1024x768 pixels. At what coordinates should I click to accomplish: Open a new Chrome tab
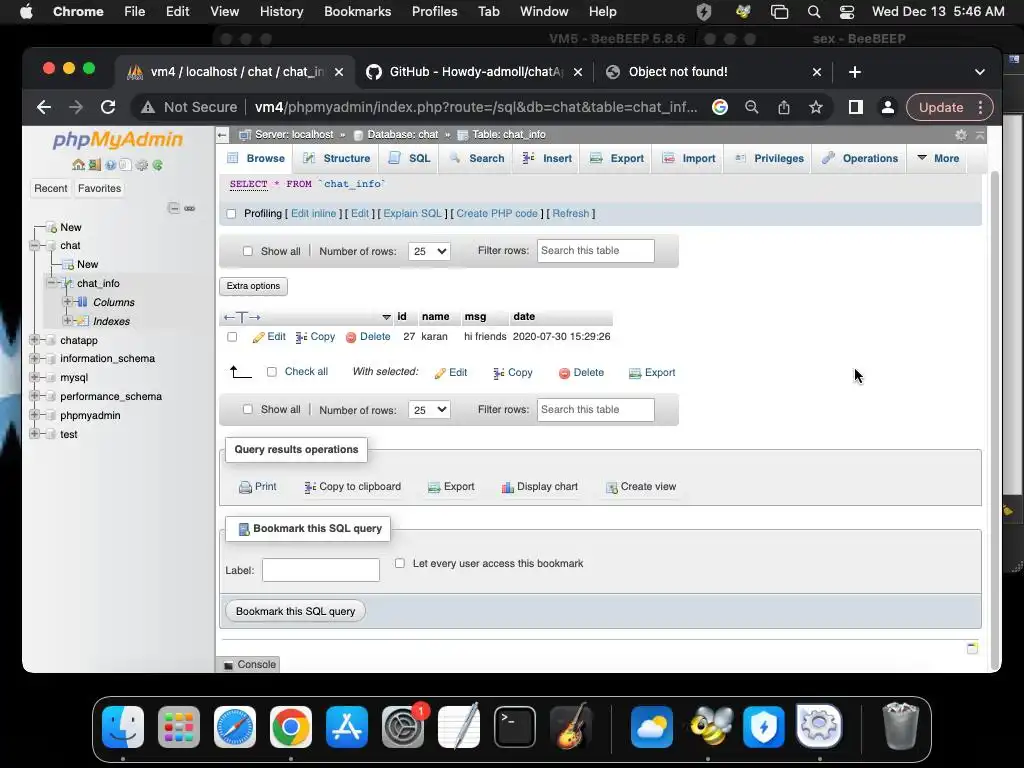(x=855, y=72)
